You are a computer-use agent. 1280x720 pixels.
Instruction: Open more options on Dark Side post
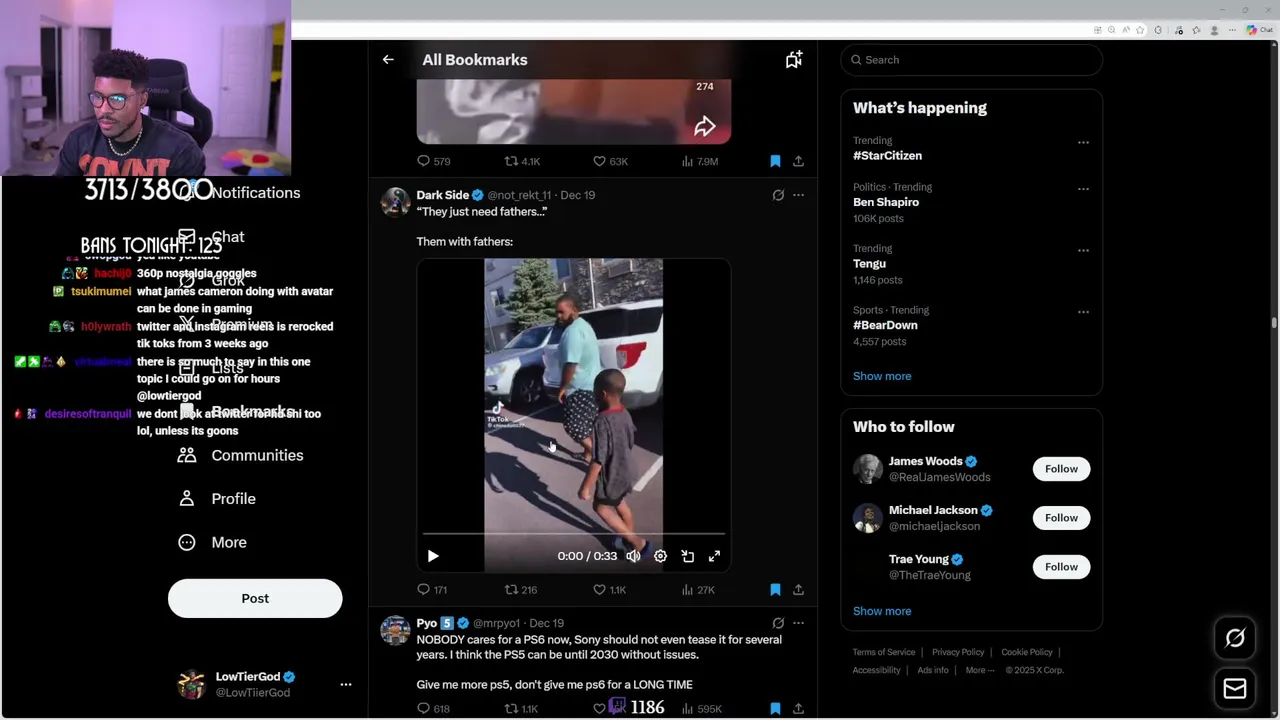click(798, 195)
